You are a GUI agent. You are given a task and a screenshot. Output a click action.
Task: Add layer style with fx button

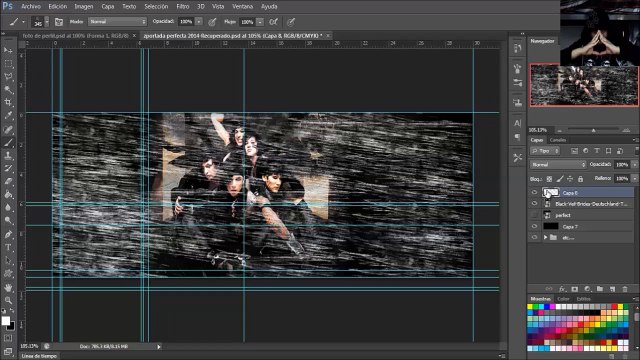coord(562,289)
